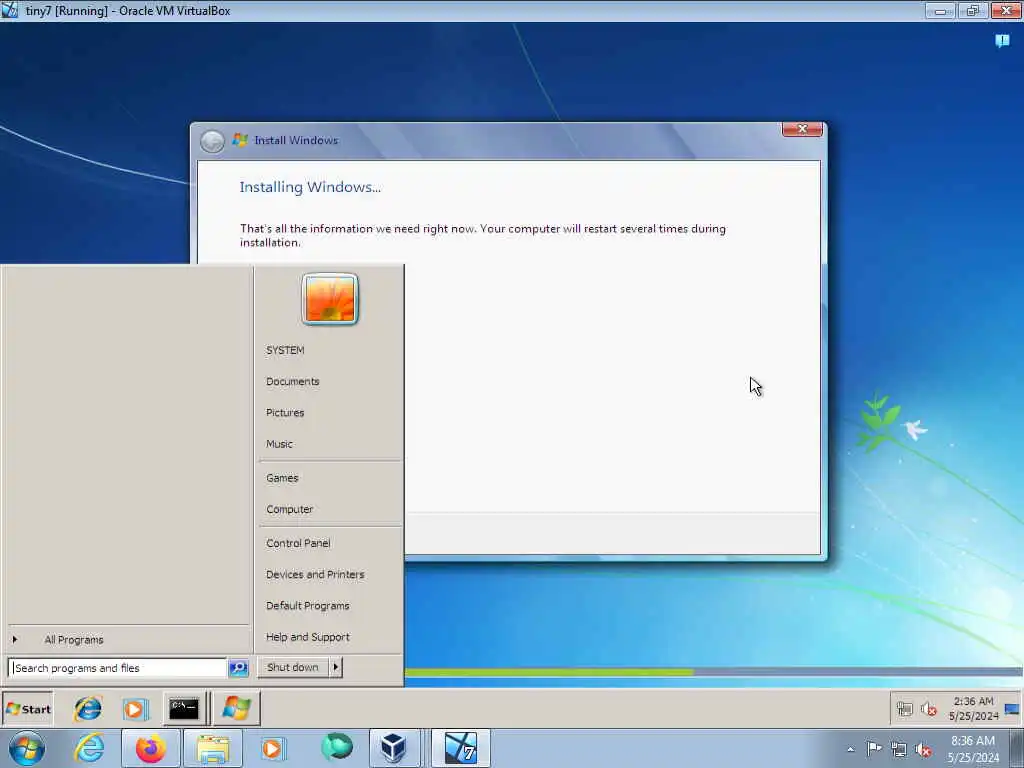Click the green globe host taskbar icon

[336, 747]
